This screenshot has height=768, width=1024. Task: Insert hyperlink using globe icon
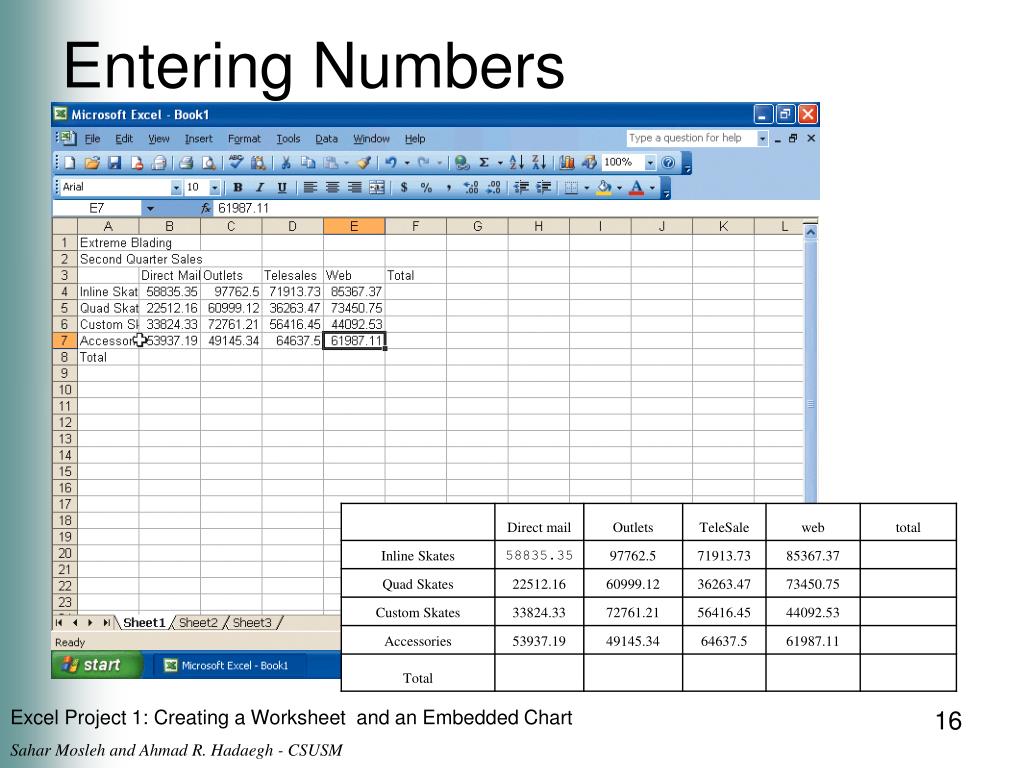click(x=462, y=163)
